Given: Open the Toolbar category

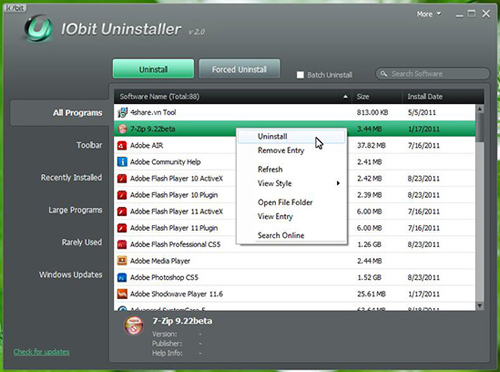Looking at the screenshot, I should click(x=89, y=145).
